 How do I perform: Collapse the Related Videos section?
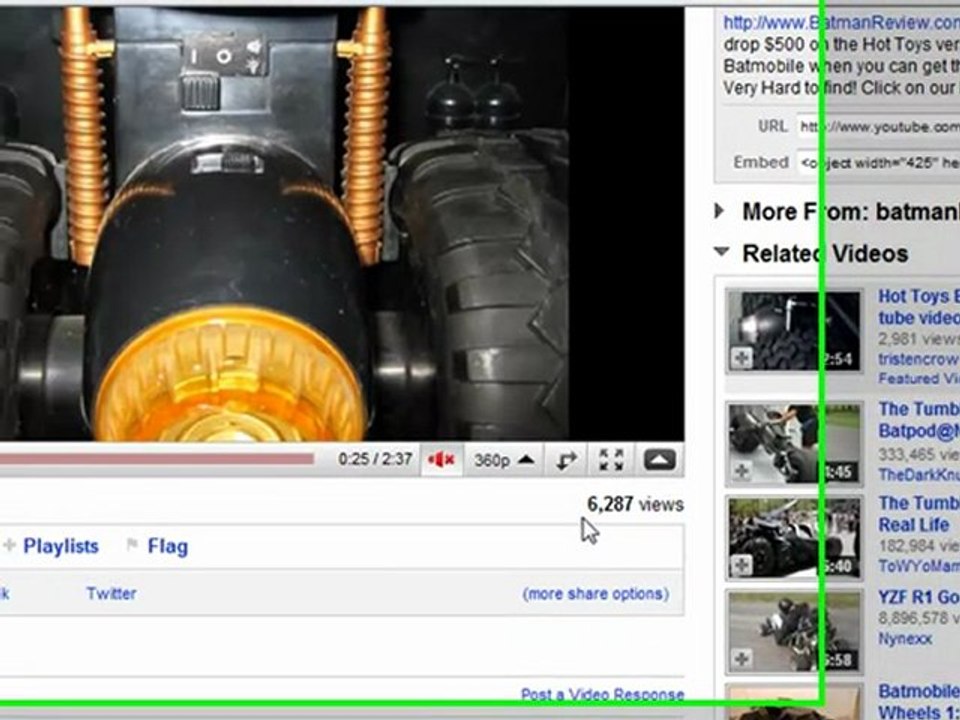[x=722, y=252]
